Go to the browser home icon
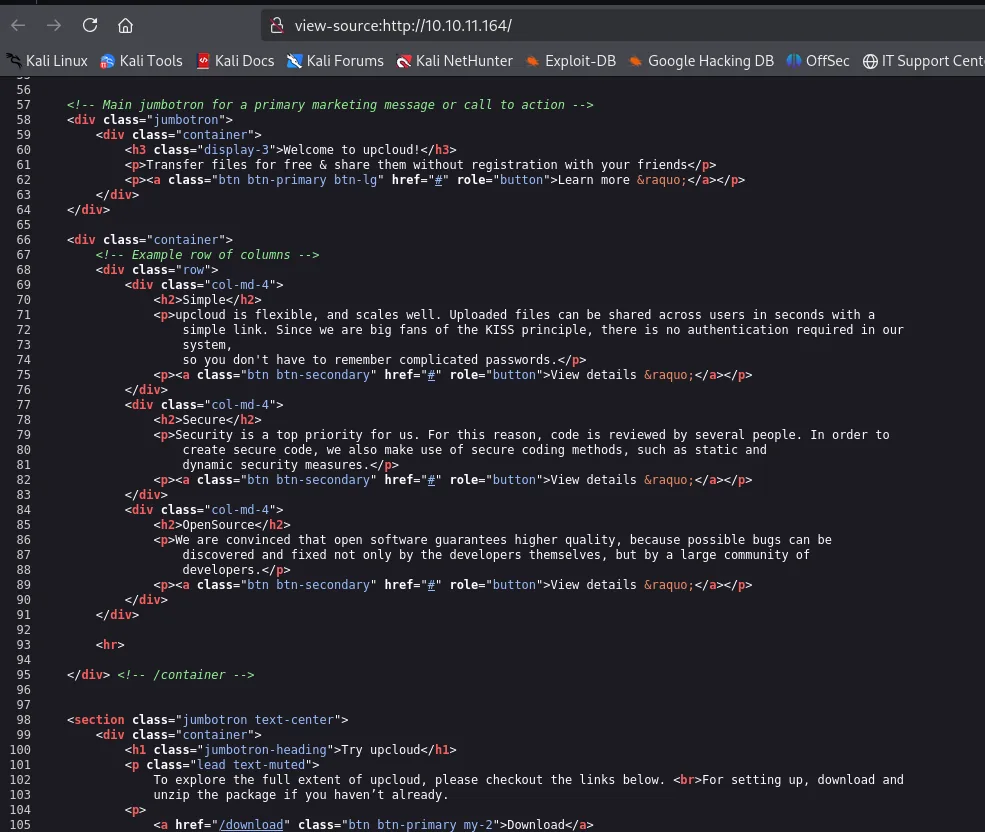Screen dimensions: 985x832 click(126, 26)
